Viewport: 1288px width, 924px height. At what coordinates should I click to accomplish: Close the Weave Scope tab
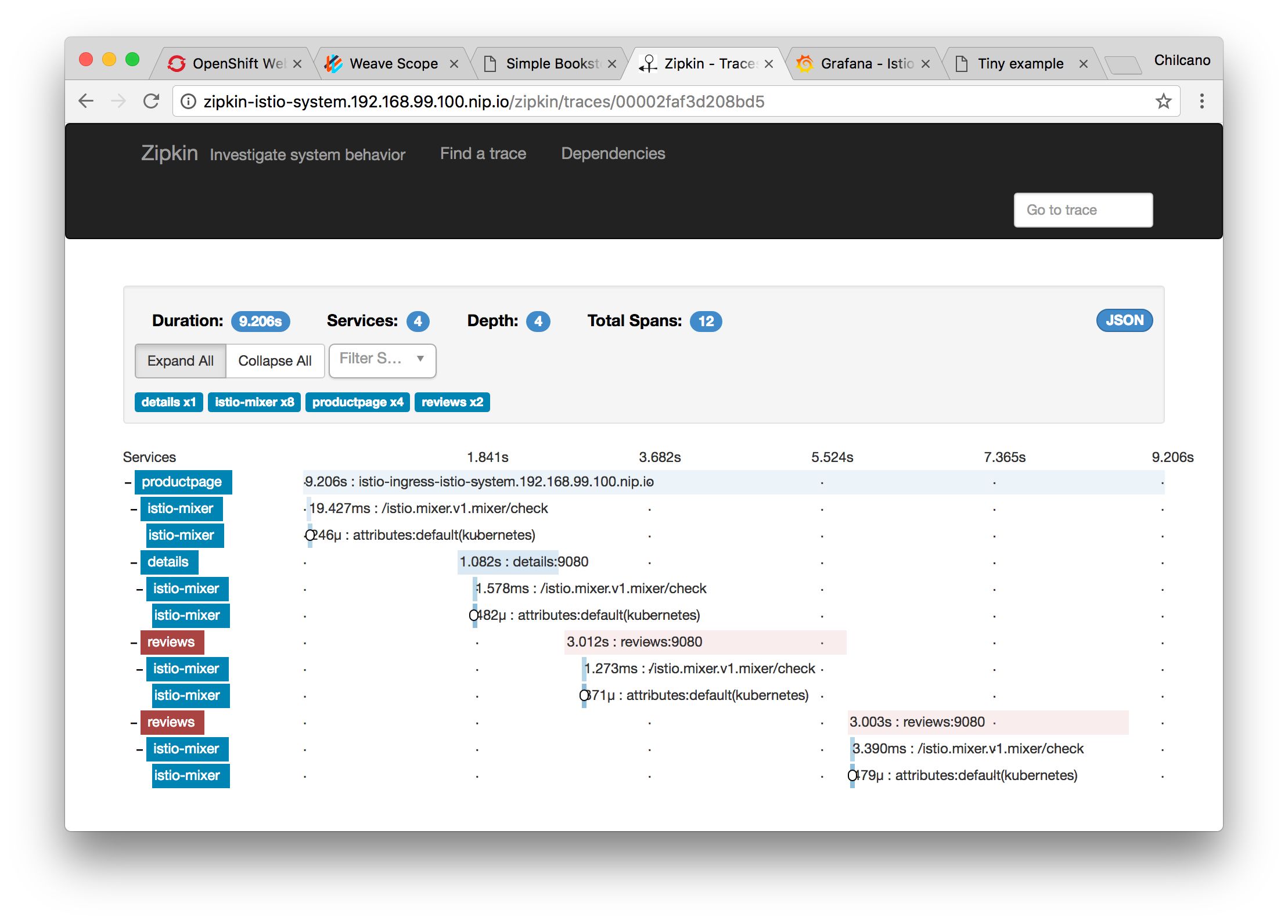click(454, 64)
